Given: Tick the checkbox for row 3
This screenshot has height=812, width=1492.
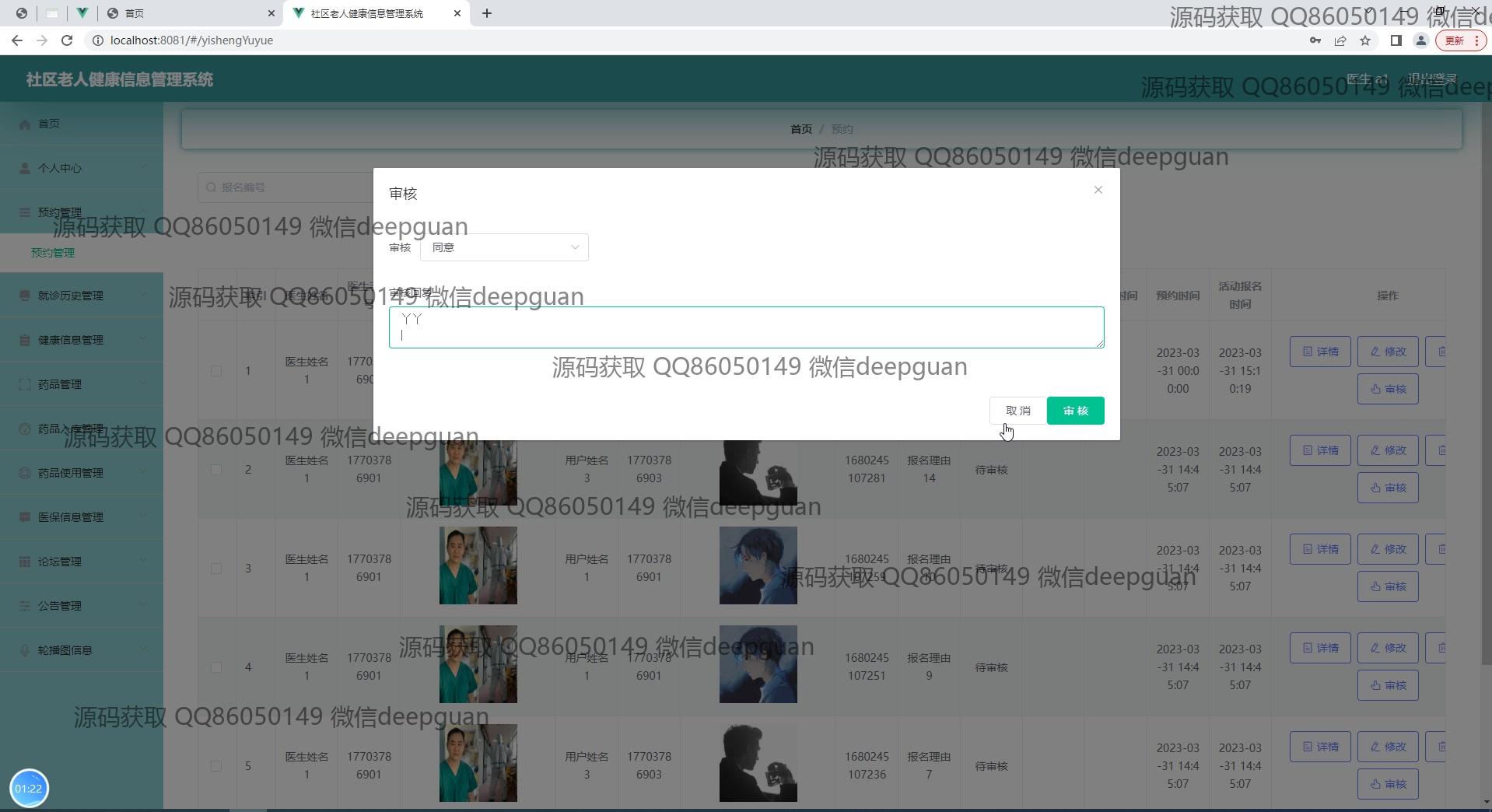Looking at the screenshot, I should pyautogui.click(x=216, y=569).
